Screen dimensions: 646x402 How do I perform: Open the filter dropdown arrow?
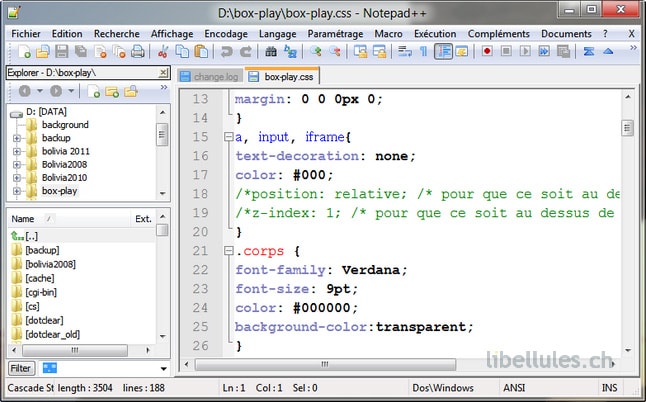point(164,369)
